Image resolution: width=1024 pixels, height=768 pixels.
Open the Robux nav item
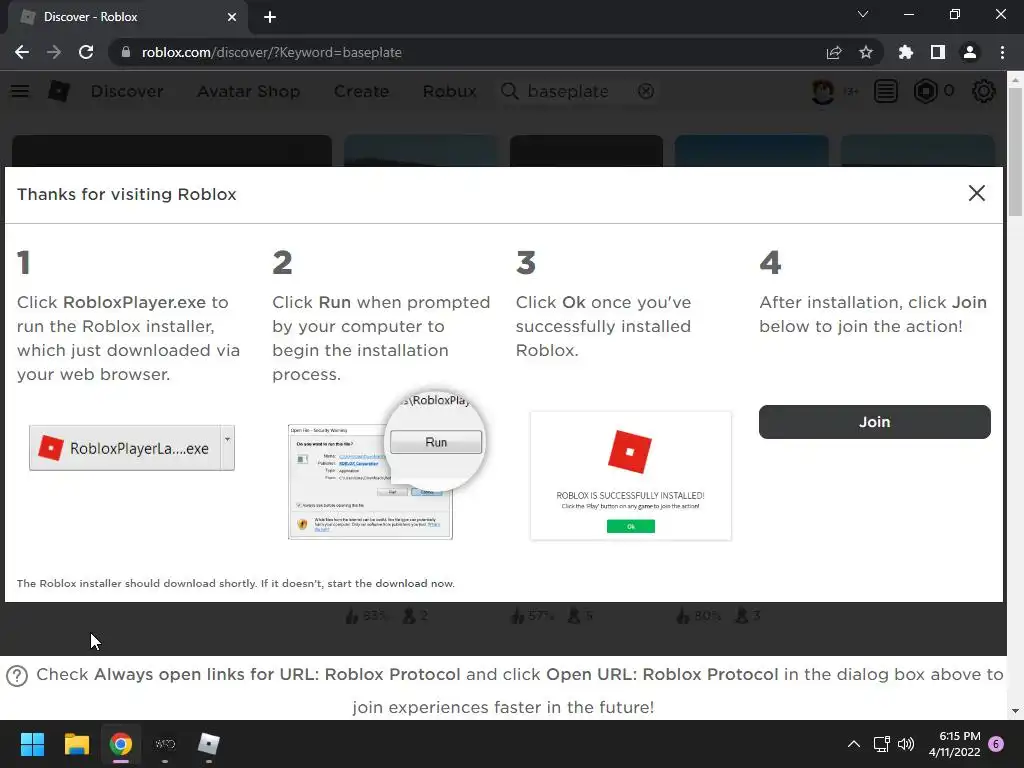click(x=450, y=91)
